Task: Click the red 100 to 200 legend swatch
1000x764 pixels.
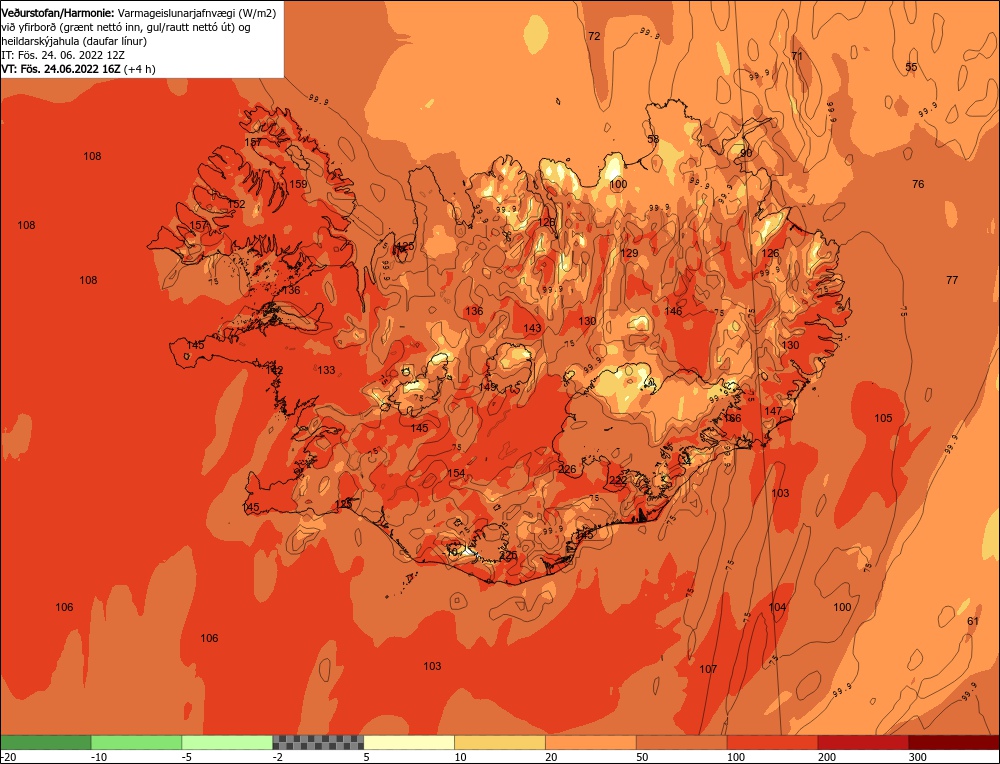Action: tap(772, 742)
